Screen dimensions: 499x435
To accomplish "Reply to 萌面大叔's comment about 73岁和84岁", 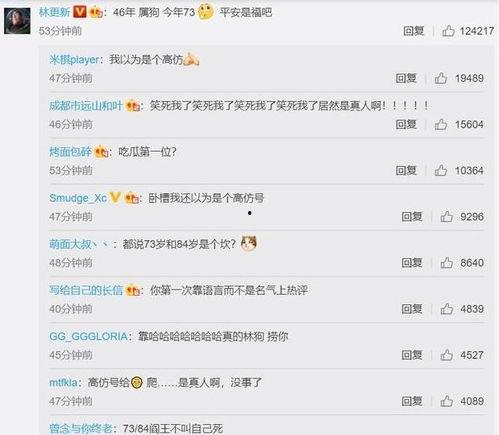I will pyautogui.click(x=412, y=263).
